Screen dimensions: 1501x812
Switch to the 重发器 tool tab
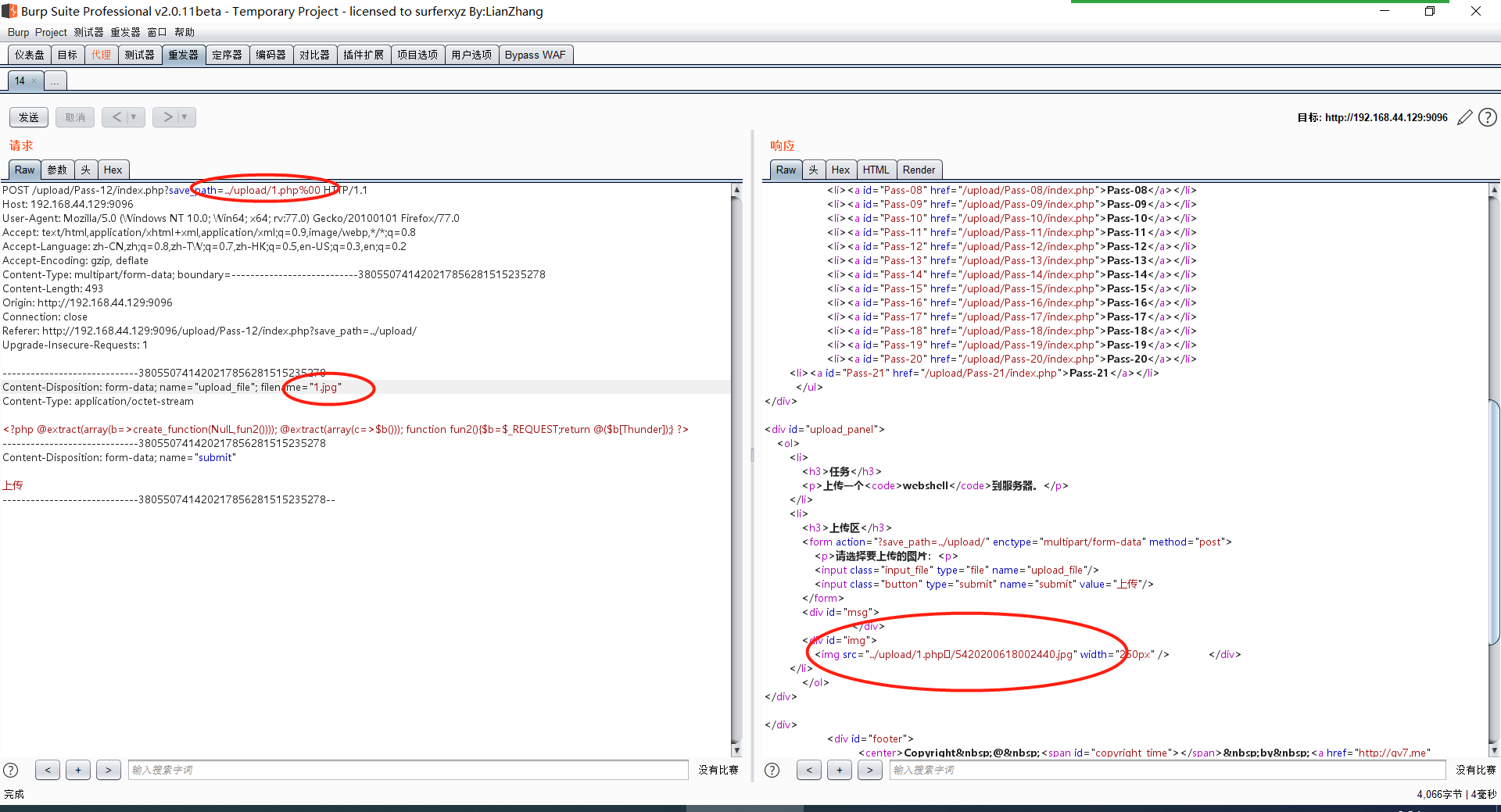184,55
